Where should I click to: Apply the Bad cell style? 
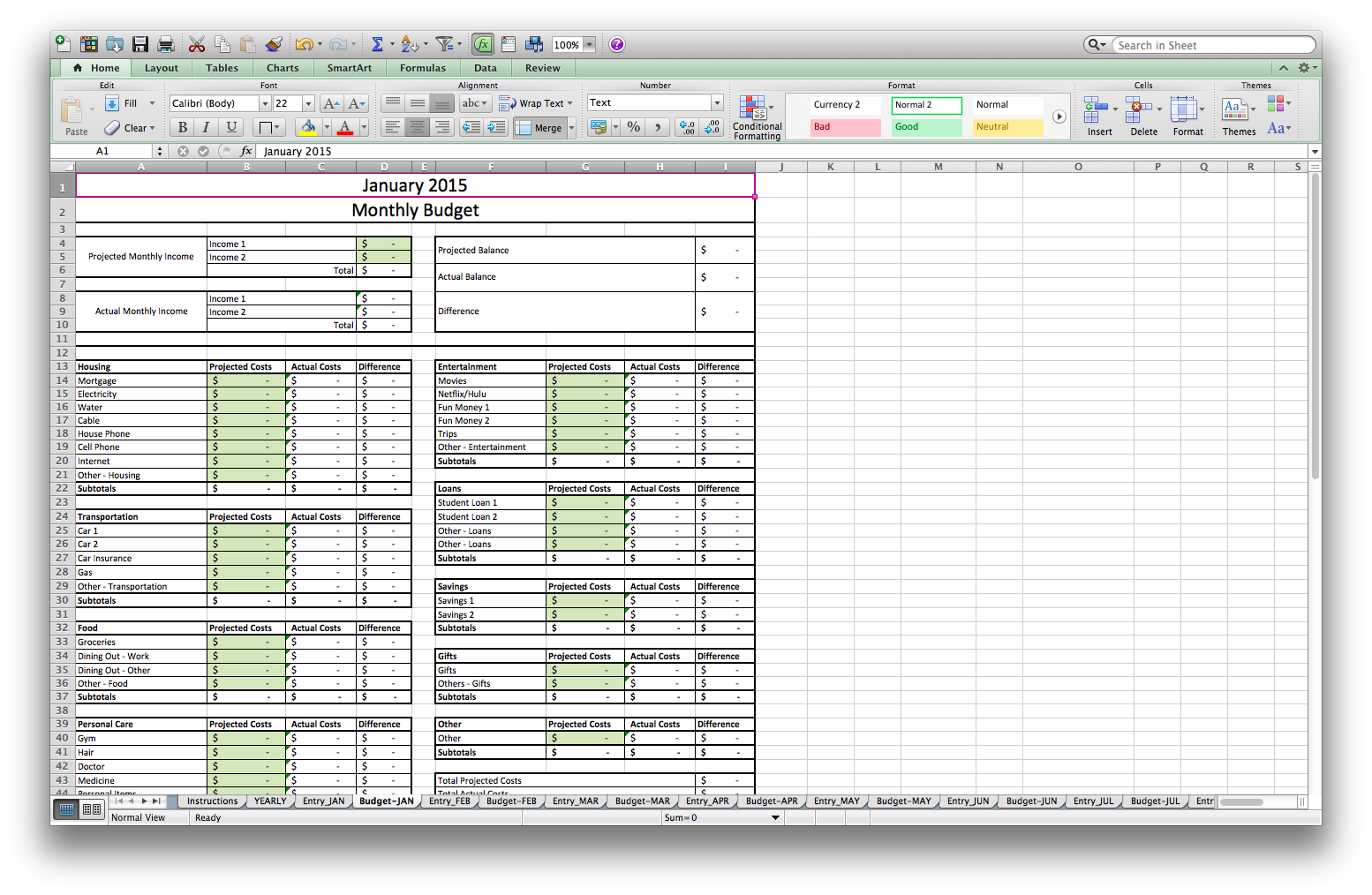click(x=845, y=127)
